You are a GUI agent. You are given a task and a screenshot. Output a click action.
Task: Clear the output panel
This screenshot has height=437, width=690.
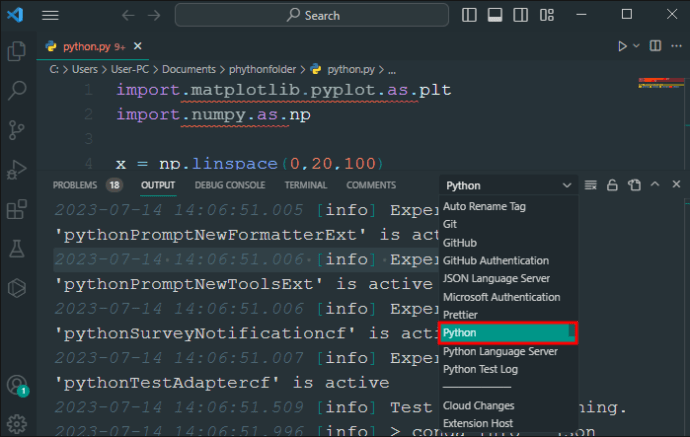coord(591,185)
